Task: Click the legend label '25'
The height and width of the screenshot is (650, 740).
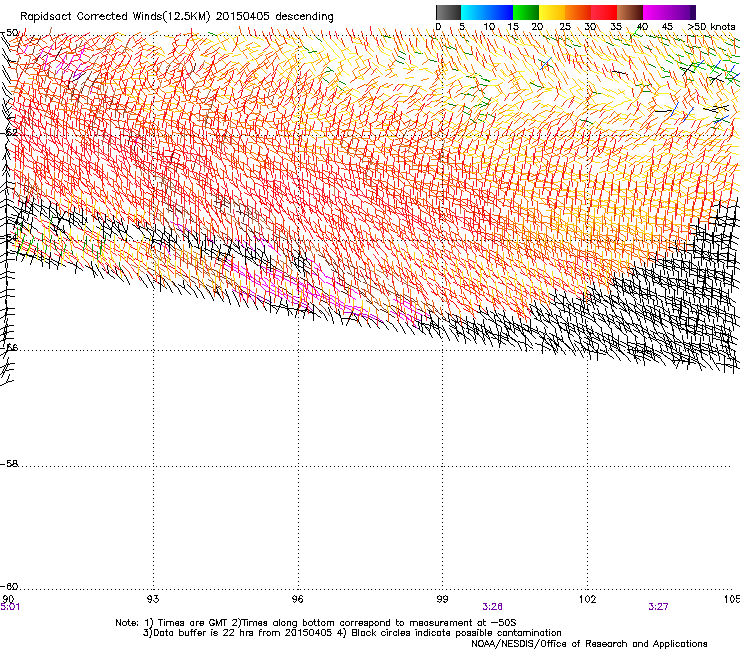Action: pyautogui.click(x=565, y=27)
